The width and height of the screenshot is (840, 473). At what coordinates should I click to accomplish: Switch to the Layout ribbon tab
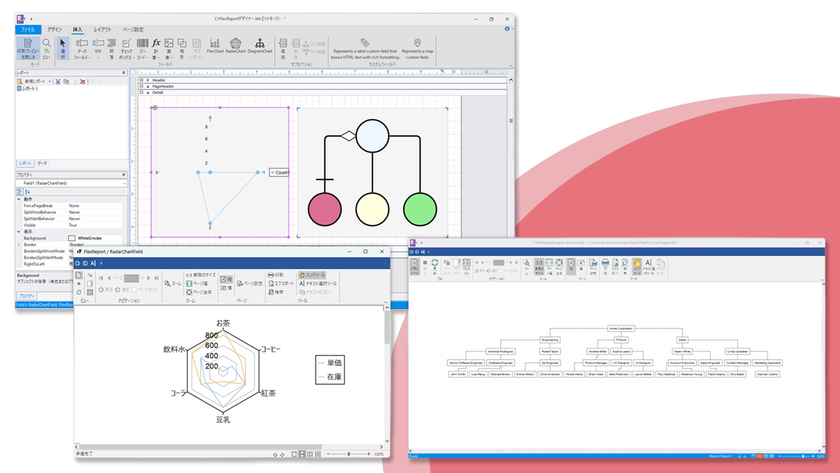[x=102, y=29]
